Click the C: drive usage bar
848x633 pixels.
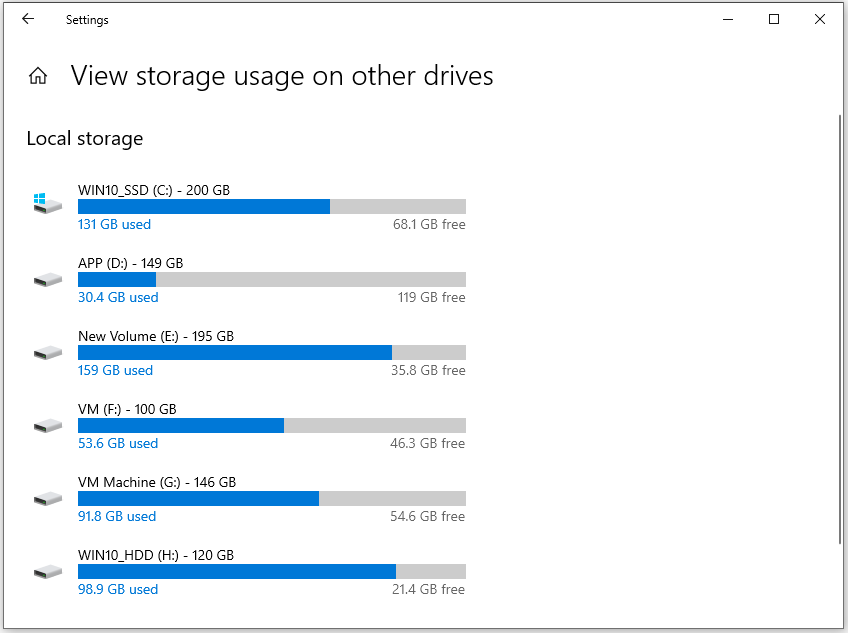[x=270, y=206]
